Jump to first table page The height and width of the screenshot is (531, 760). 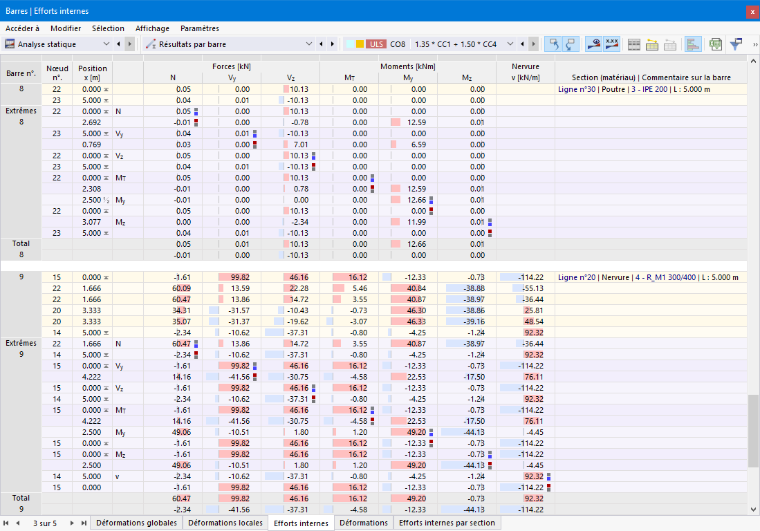tap(6, 523)
